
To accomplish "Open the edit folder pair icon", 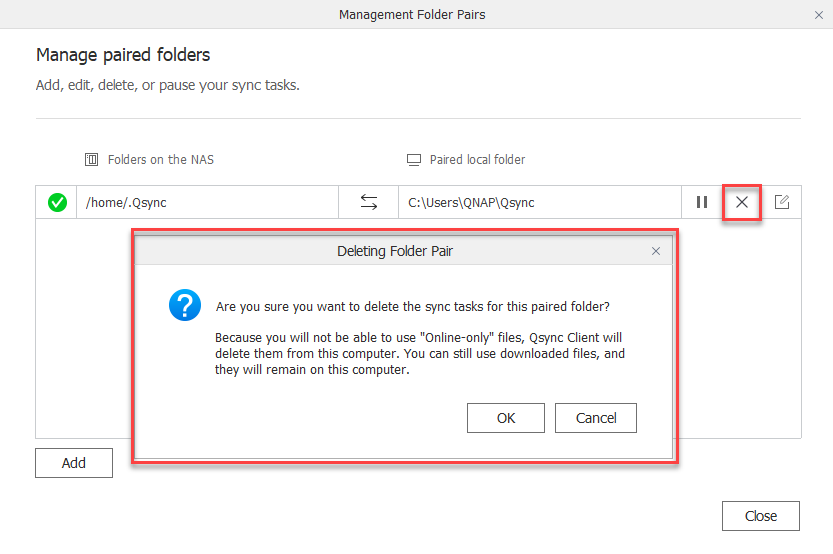I will pos(782,203).
